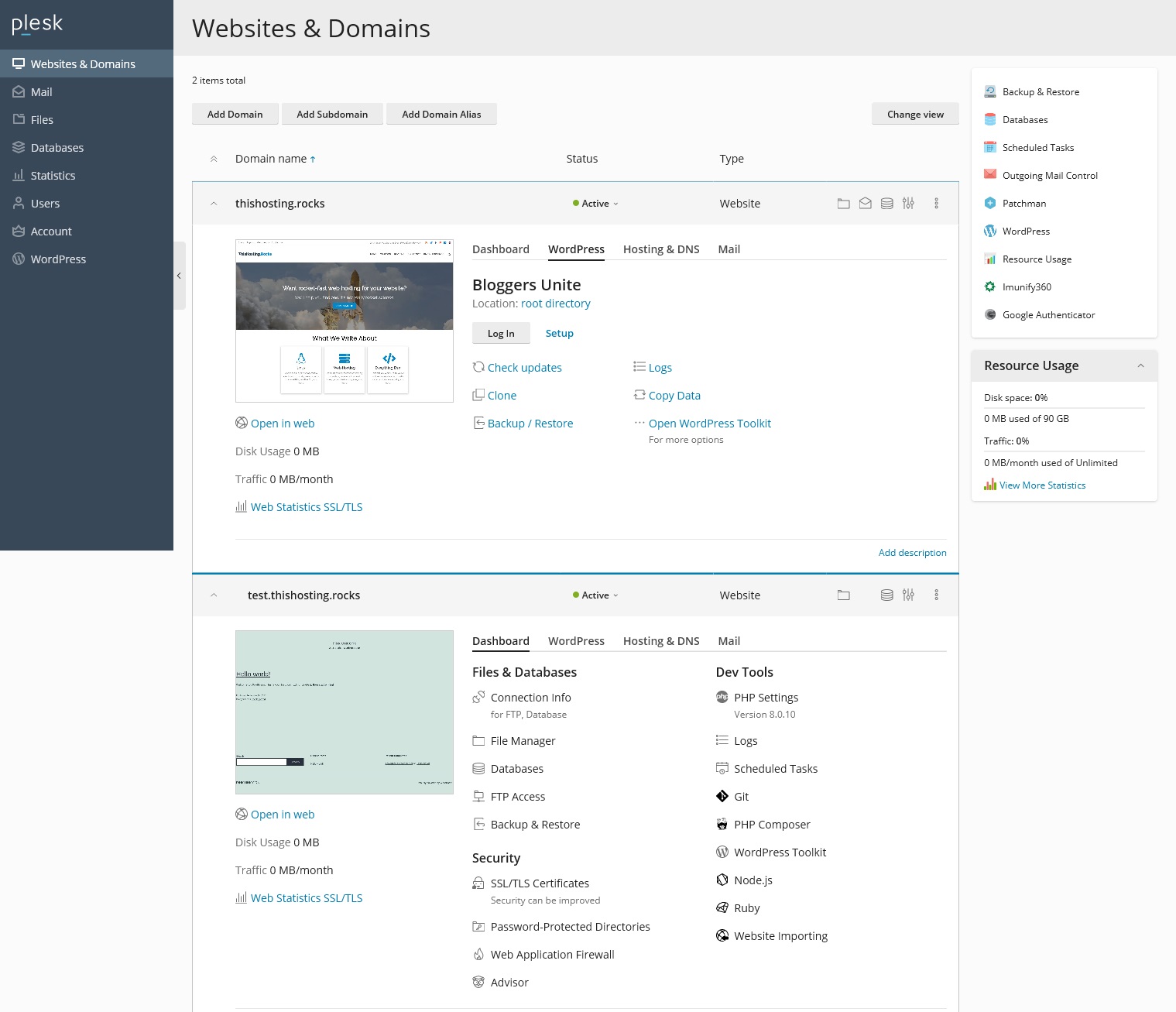Click the Node.js icon

(722, 880)
